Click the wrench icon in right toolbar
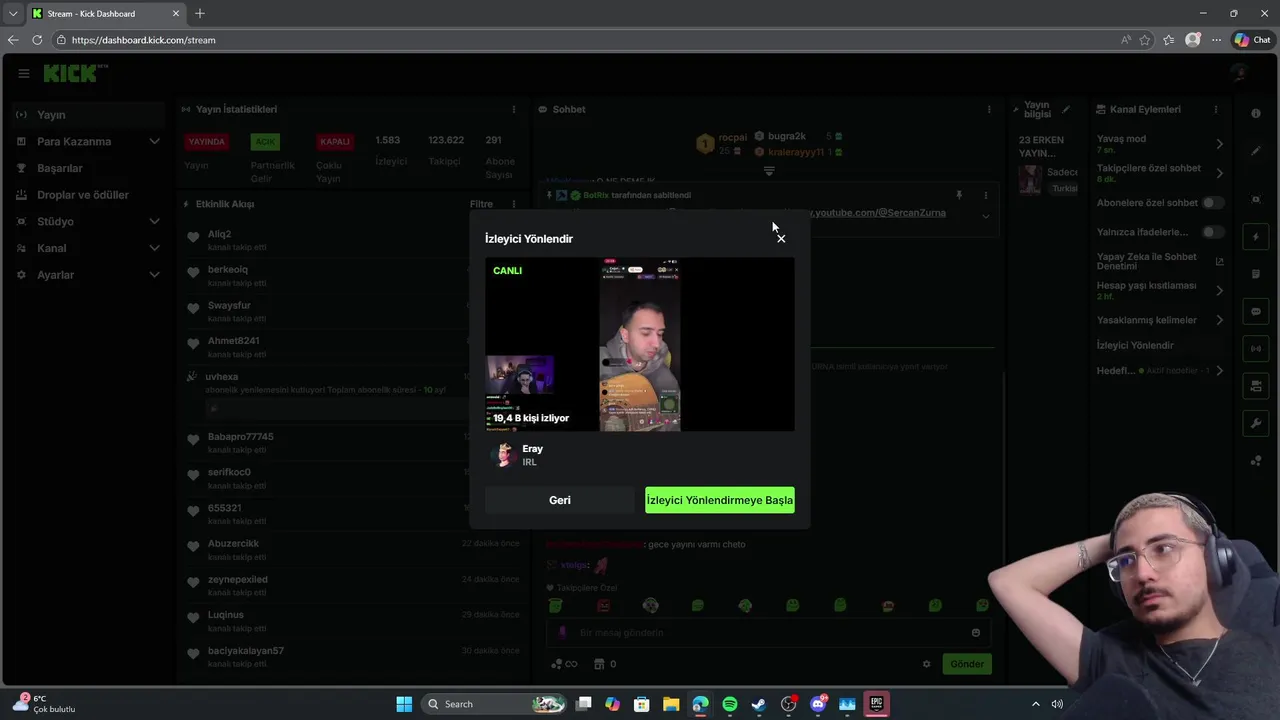This screenshot has width=1280, height=720. 1256,424
